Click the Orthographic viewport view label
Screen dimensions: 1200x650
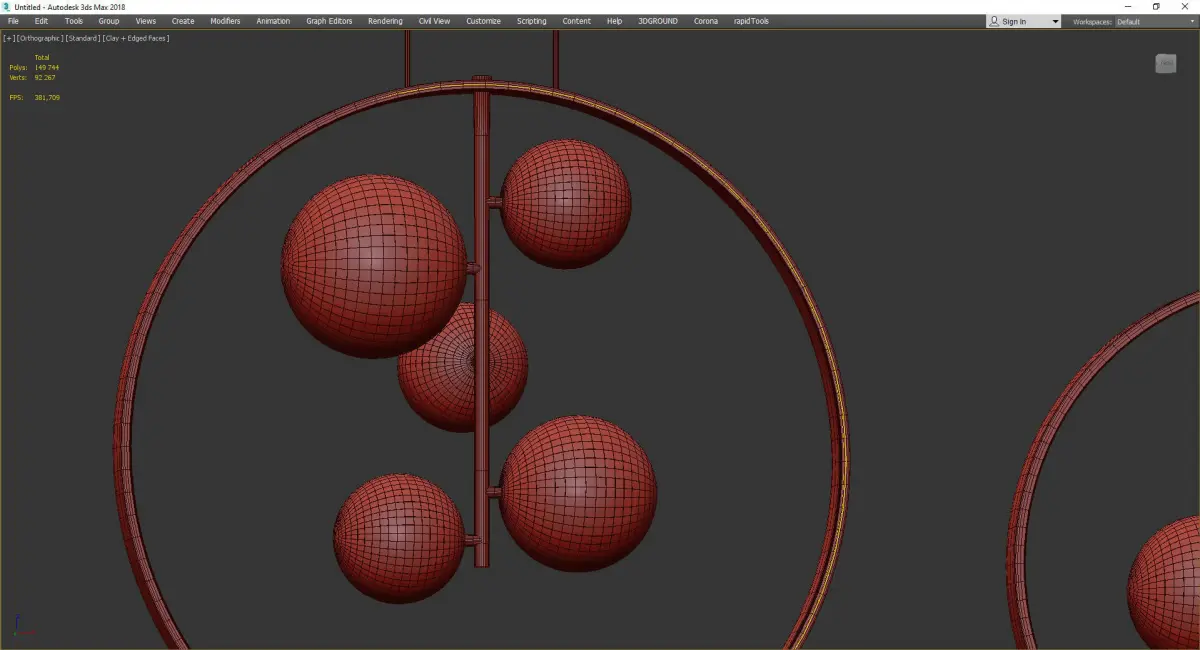pyautogui.click(x=40, y=38)
